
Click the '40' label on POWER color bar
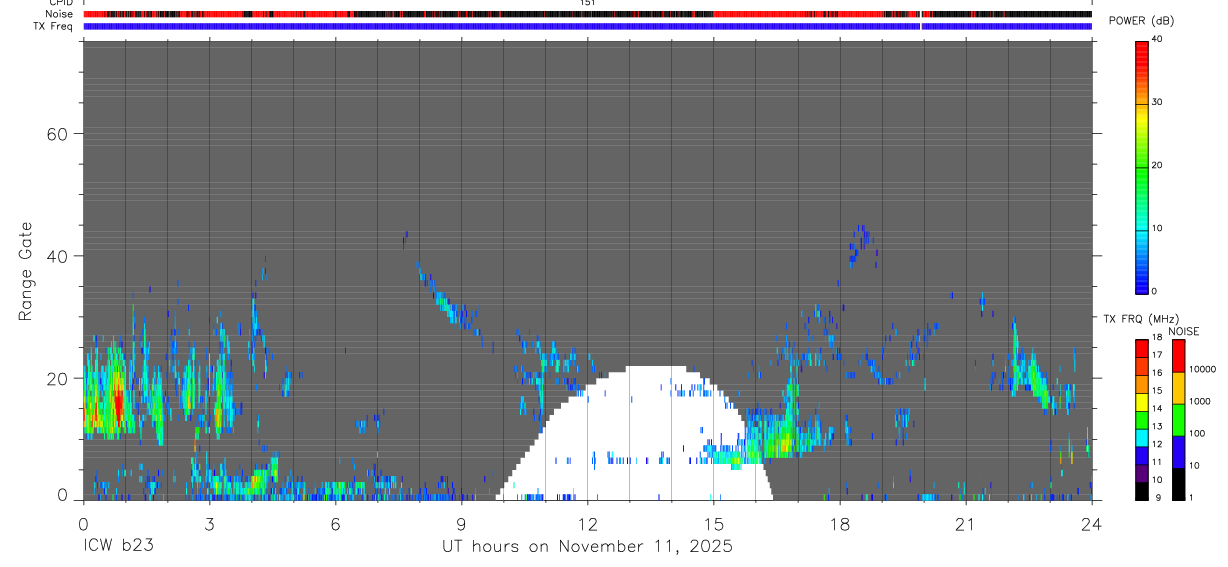click(1158, 40)
